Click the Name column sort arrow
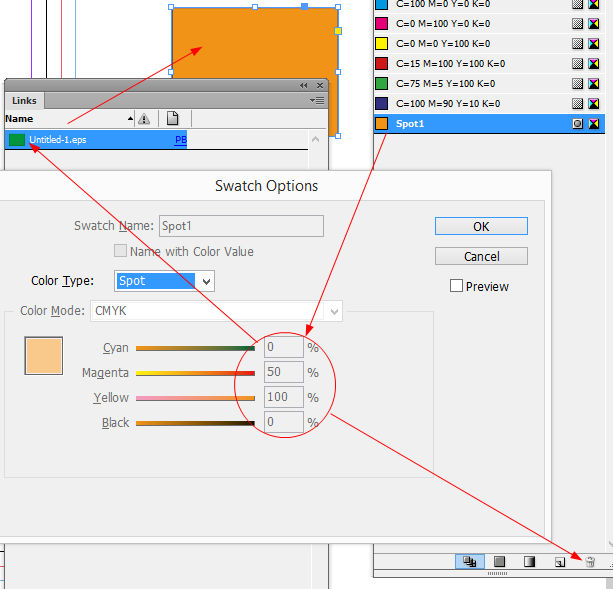 click(x=130, y=118)
